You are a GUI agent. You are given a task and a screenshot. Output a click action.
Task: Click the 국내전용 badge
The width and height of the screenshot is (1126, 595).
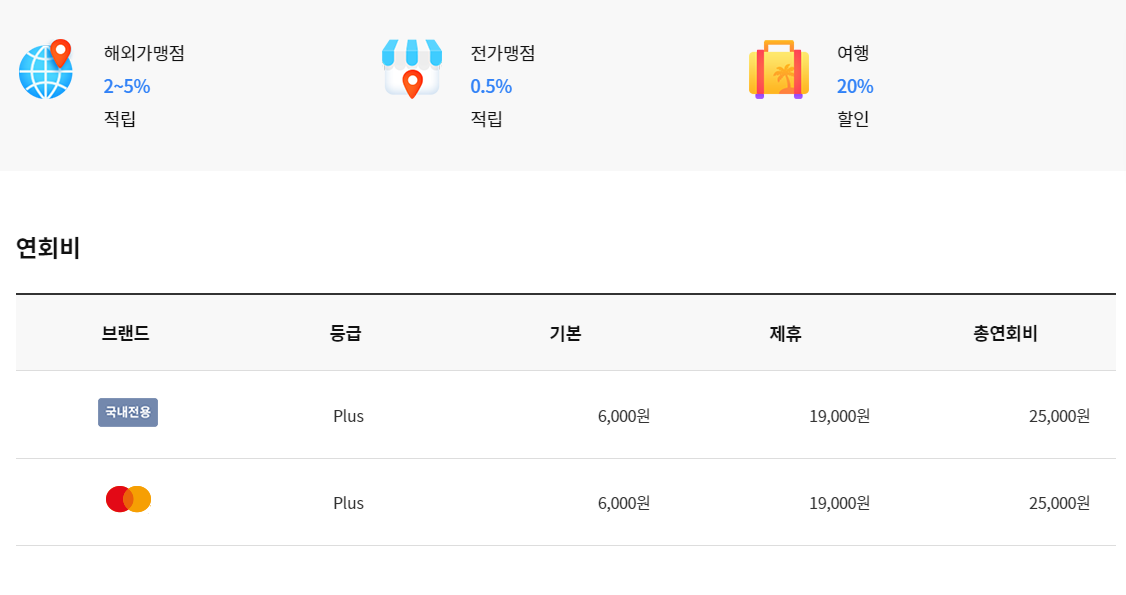[x=127, y=412]
